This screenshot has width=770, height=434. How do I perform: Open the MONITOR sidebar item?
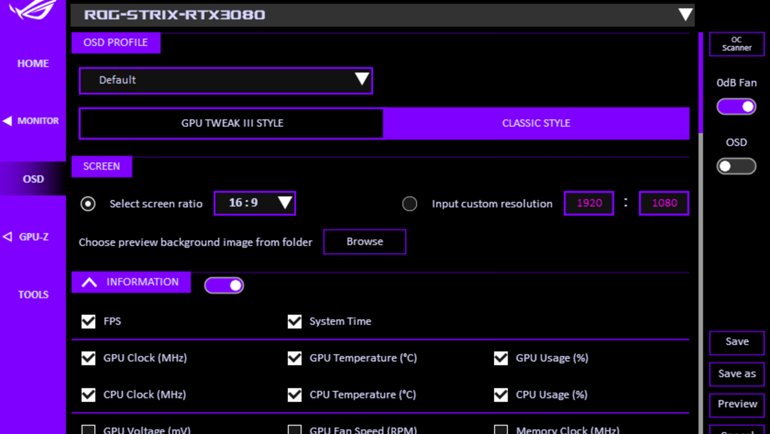38,121
